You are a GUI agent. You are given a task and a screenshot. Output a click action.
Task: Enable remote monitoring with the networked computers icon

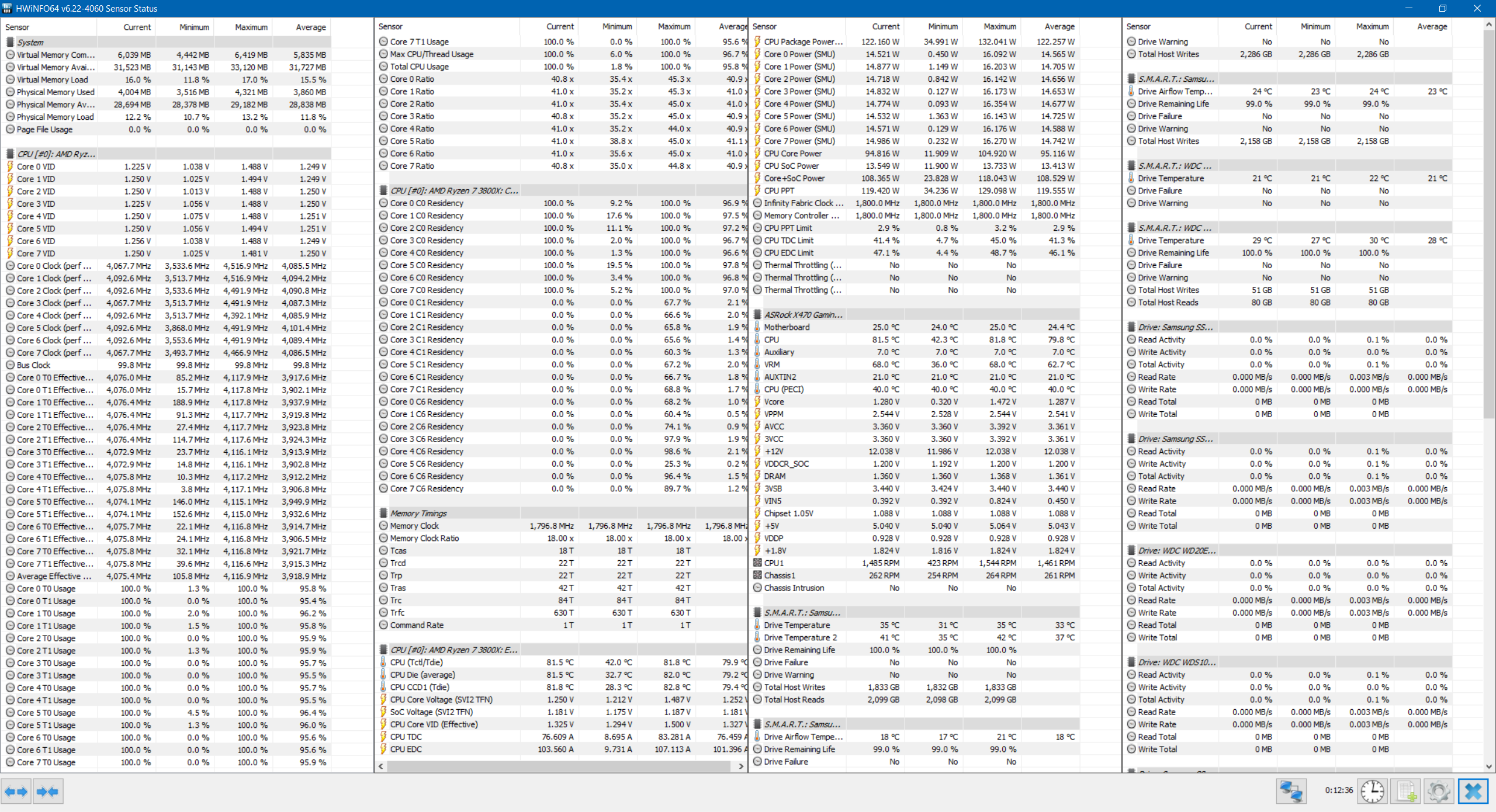point(1291,792)
